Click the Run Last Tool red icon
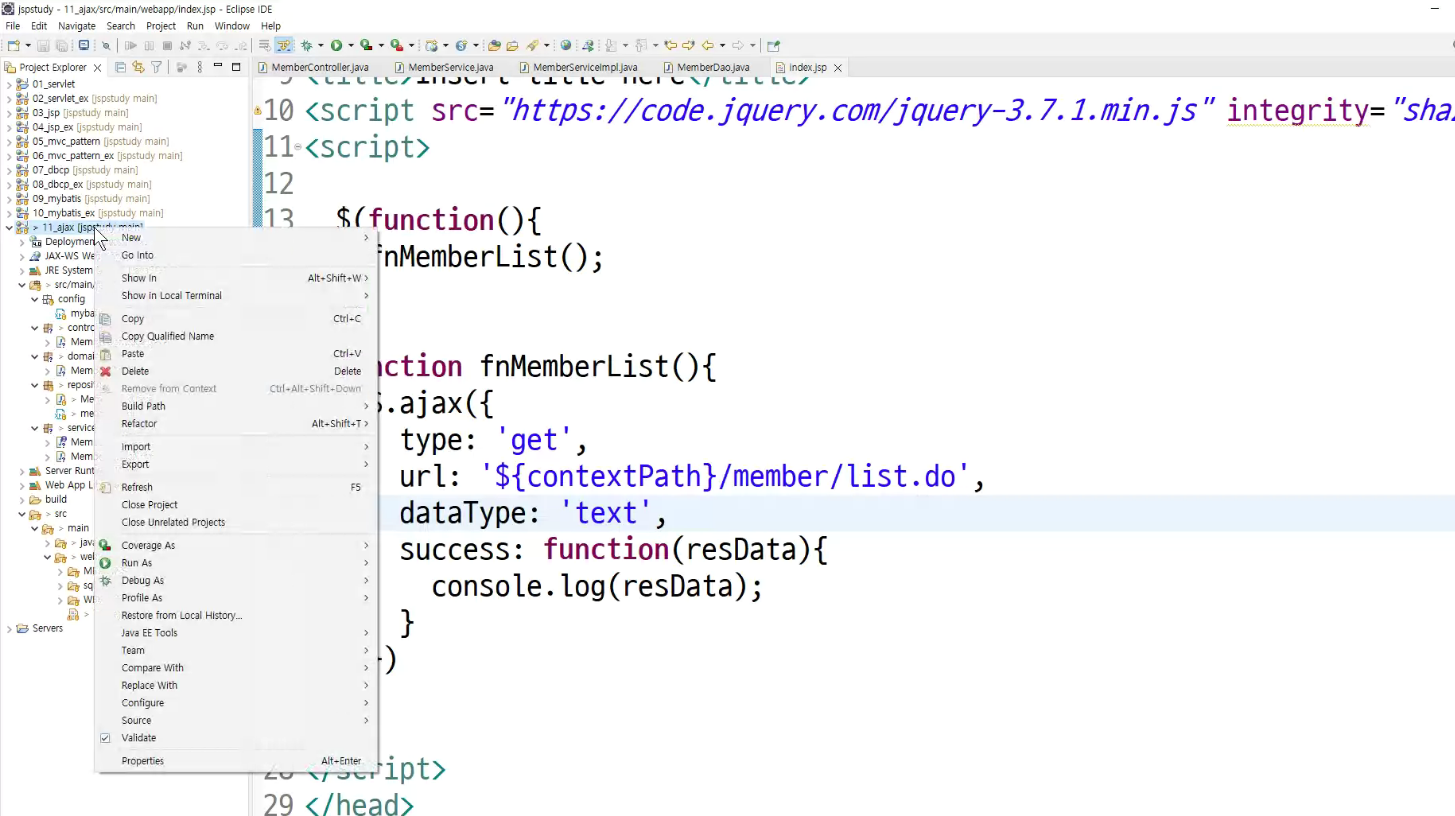Image resolution: width=1455 pixels, height=816 pixels. [x=396, y=45]
